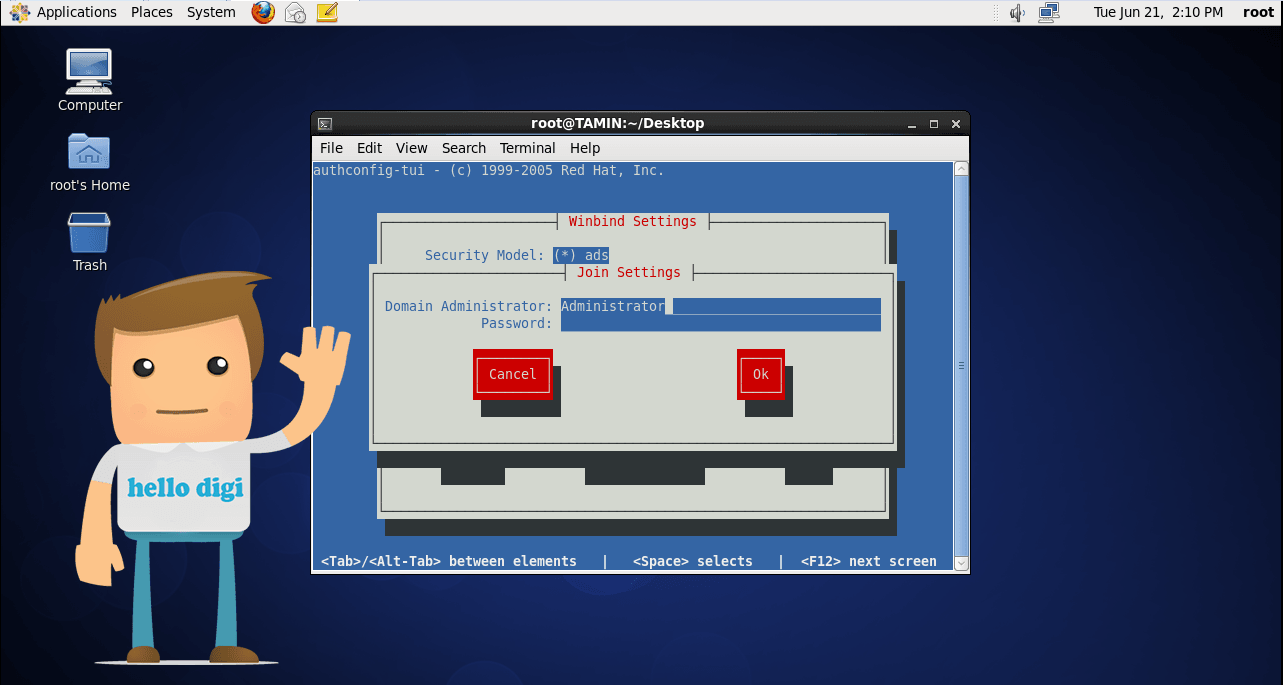
Task: Open the Applications menu
Action: click(x=77, y=12)
